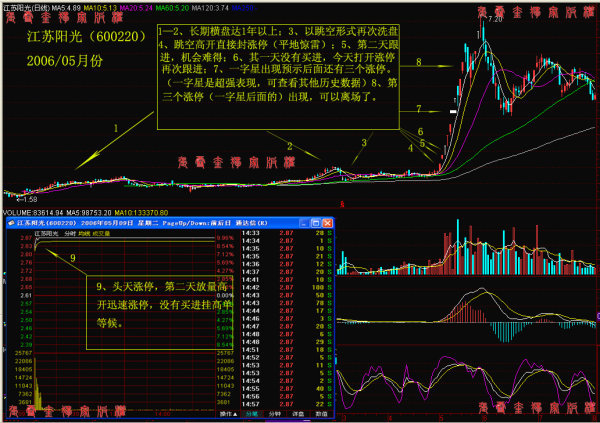Click the 2.61 previous-close price on popup axis
600x423 pixels.
click(26, 296)
